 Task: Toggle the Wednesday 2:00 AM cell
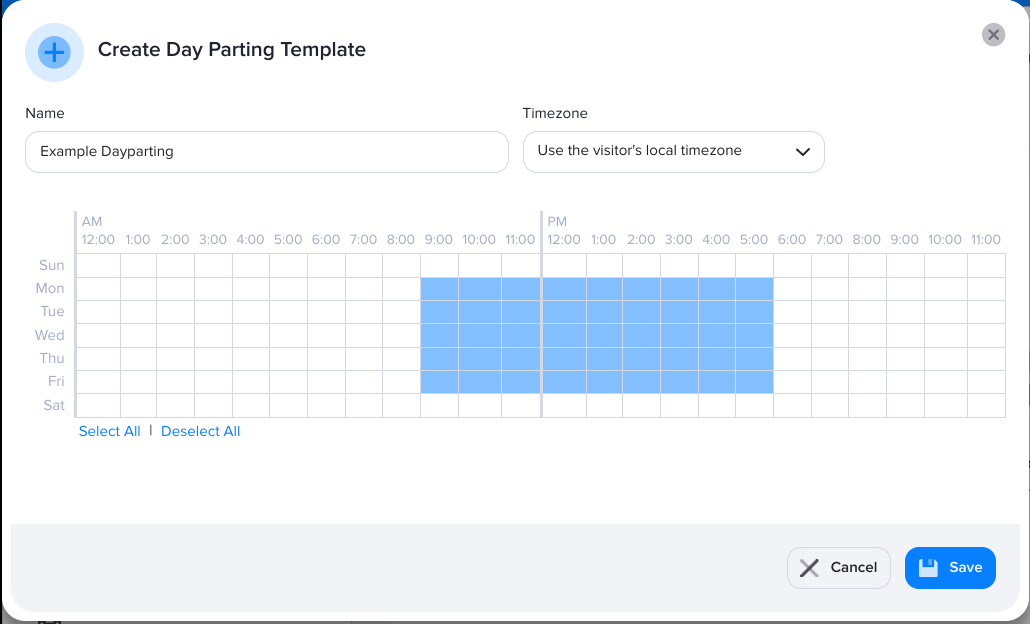click(175, 335)
